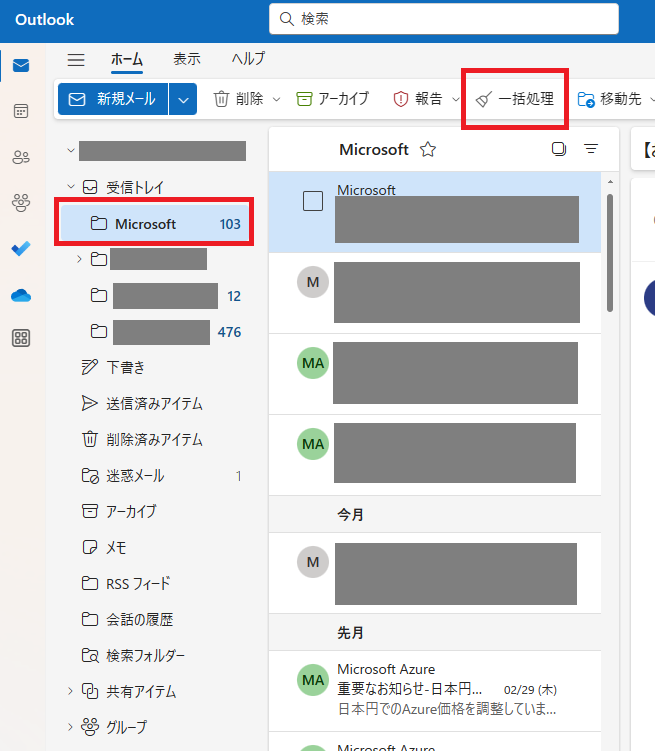Image resolution: width=655 pixels, height=751 pixels.
Task: Click the gray M avatar of second message
Action: pyautogui.click(x=313, y=282)
